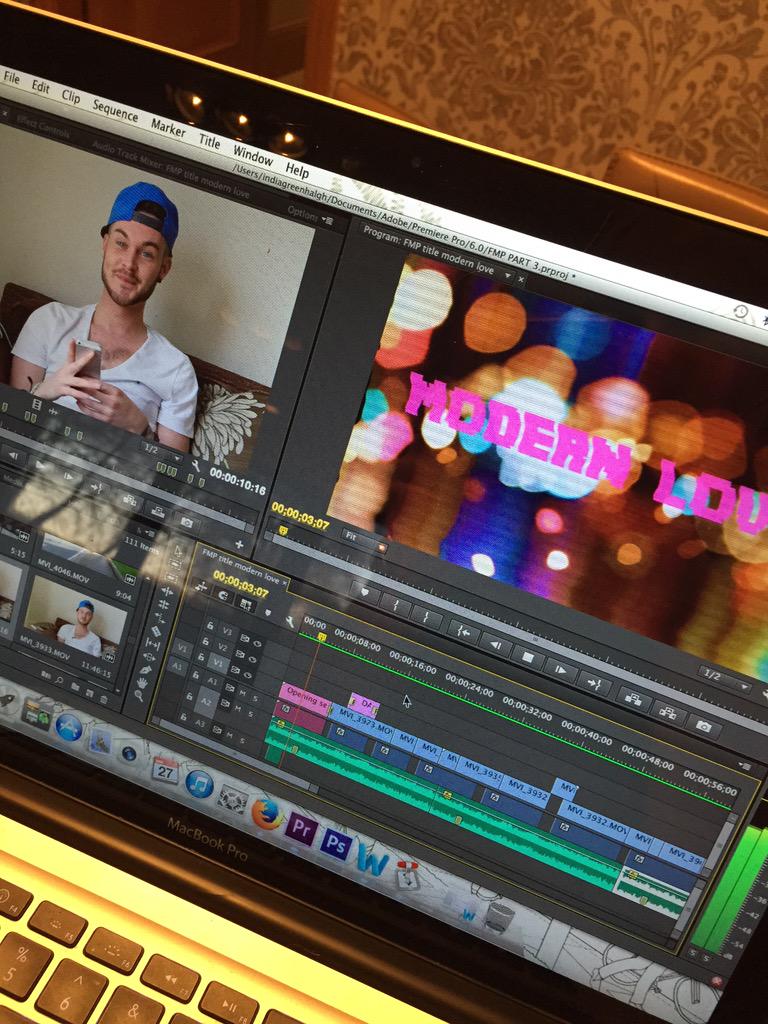Export frame from Source monitor camera
768x1024 pixels.
187,522
